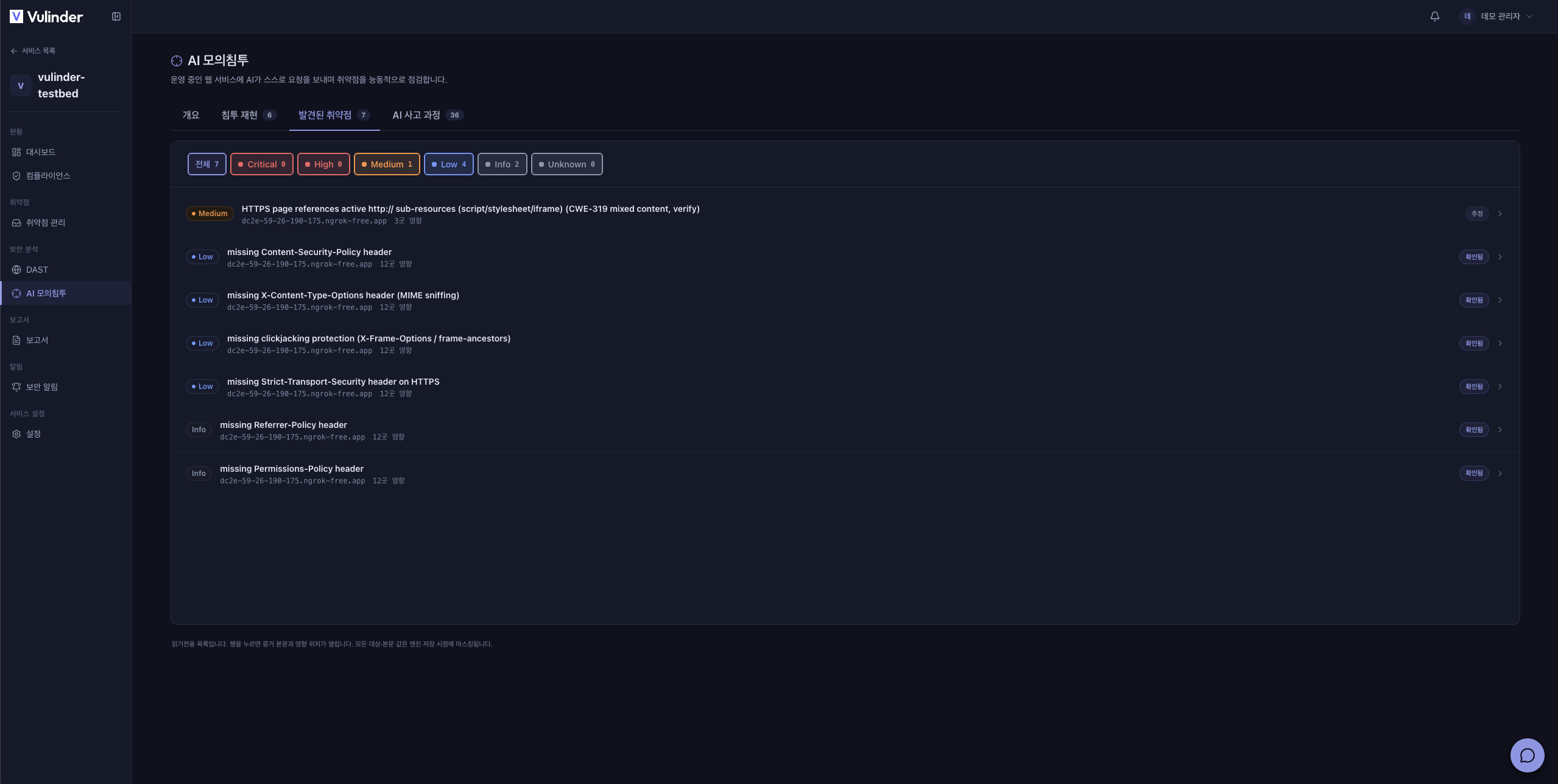Click the user avatar badge 데
The image size is (1558, 784).
(x=1468, y=16)
